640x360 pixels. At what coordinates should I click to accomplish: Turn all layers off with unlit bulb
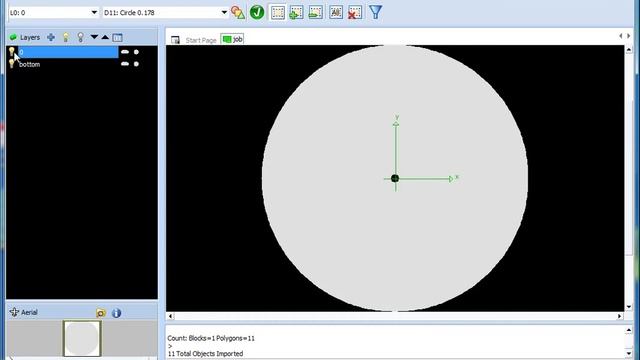(x=80, y=38)
